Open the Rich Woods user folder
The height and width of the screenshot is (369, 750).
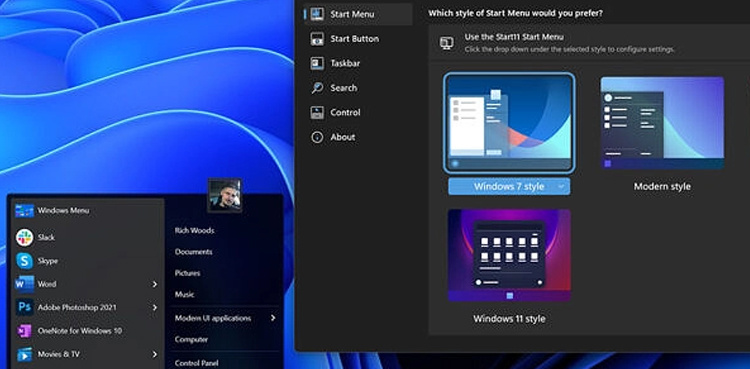tap(195, 230)
